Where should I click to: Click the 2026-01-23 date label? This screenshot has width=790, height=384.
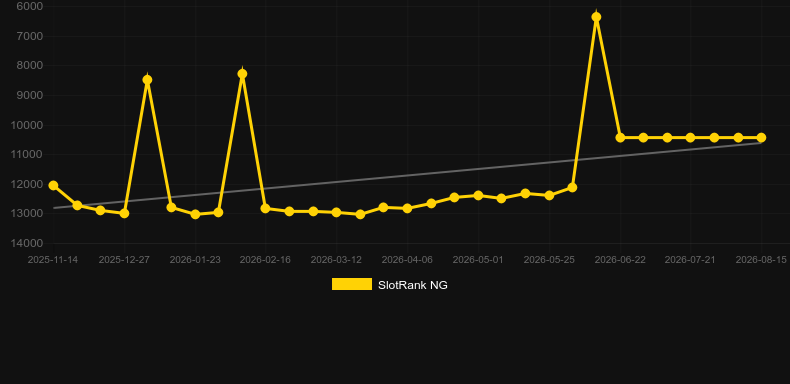[195, 260]
